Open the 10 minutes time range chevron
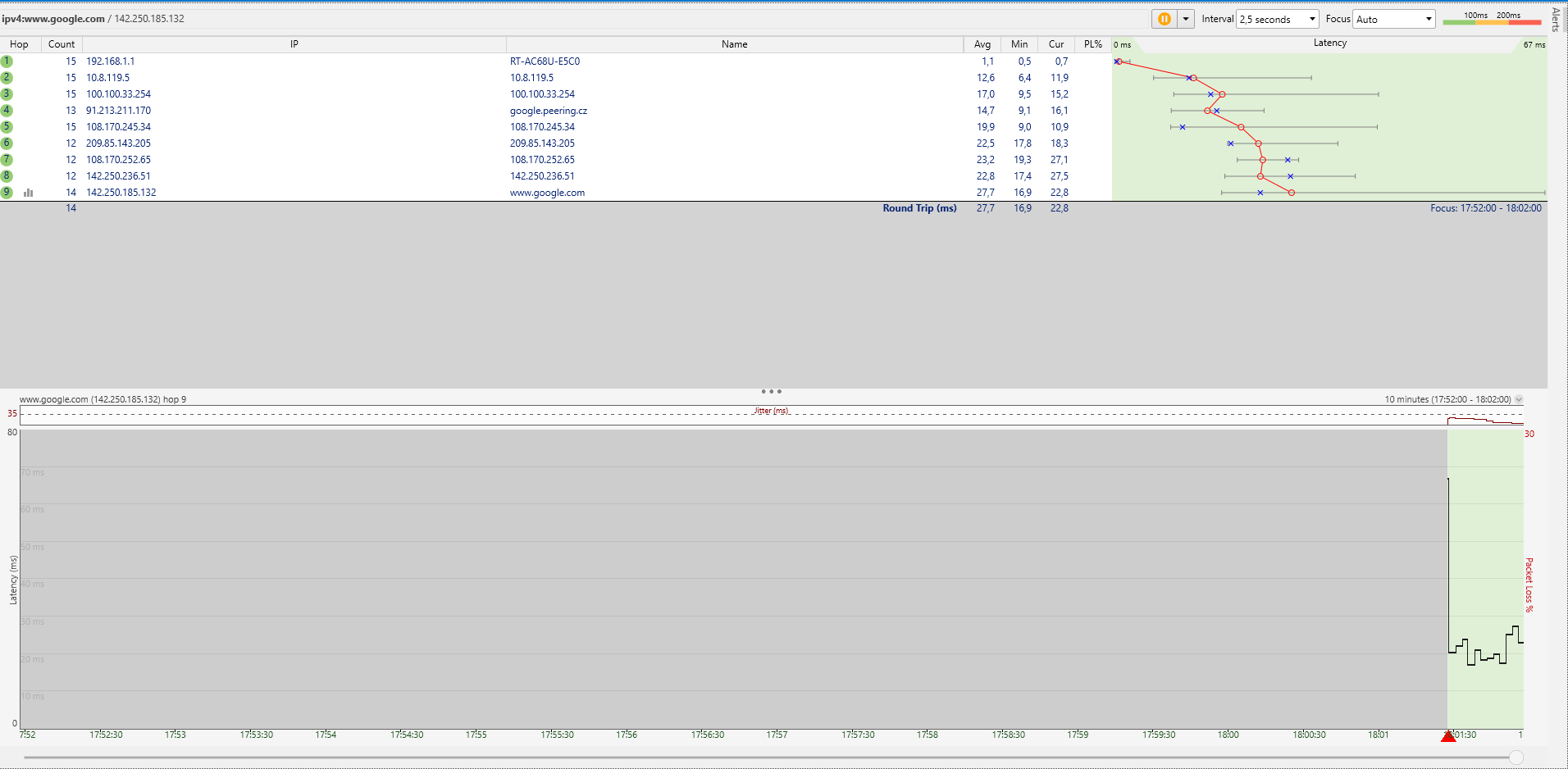 coord(1519,399)
